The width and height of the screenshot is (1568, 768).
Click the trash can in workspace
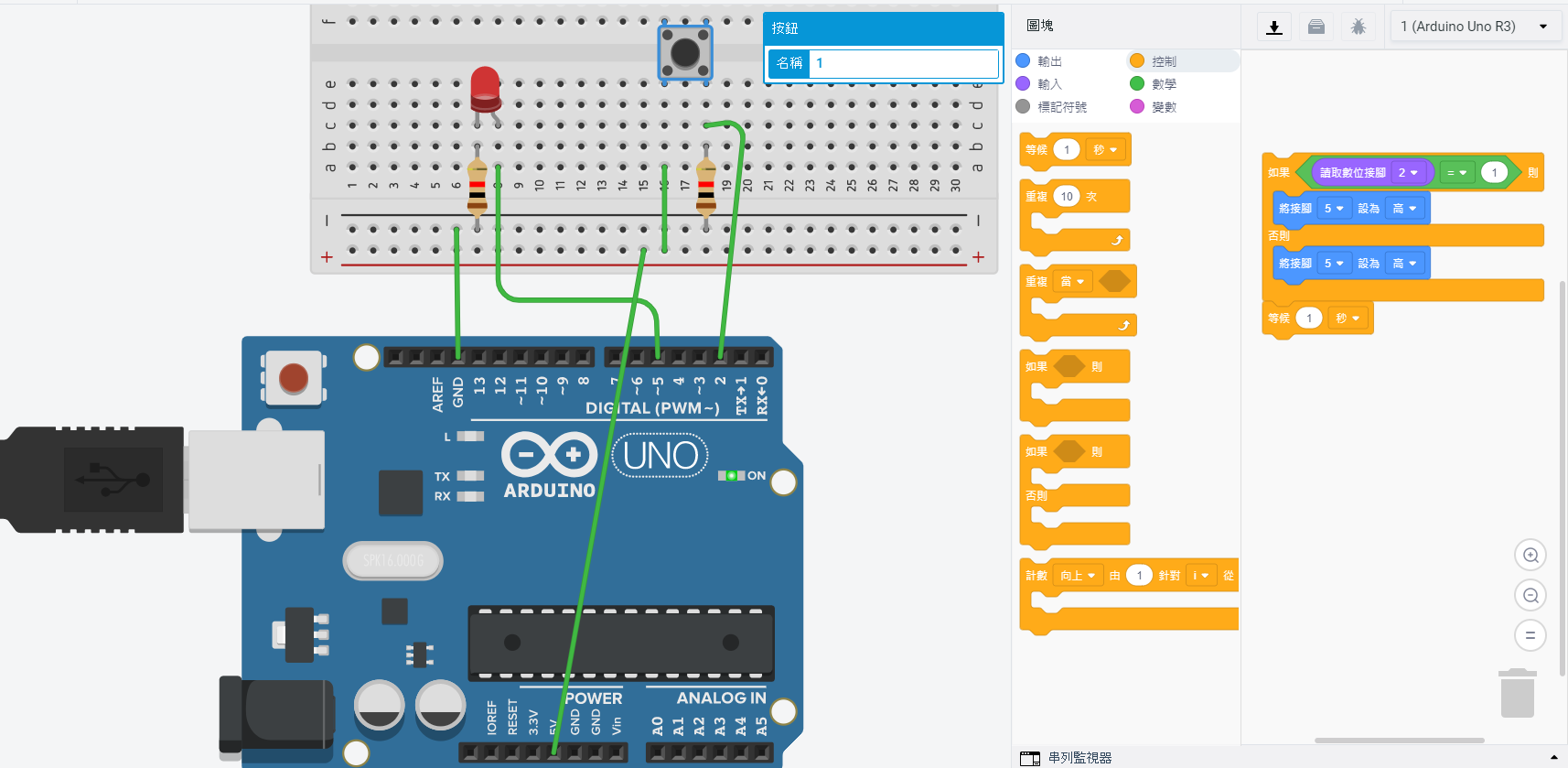[x=1517, y=694]
